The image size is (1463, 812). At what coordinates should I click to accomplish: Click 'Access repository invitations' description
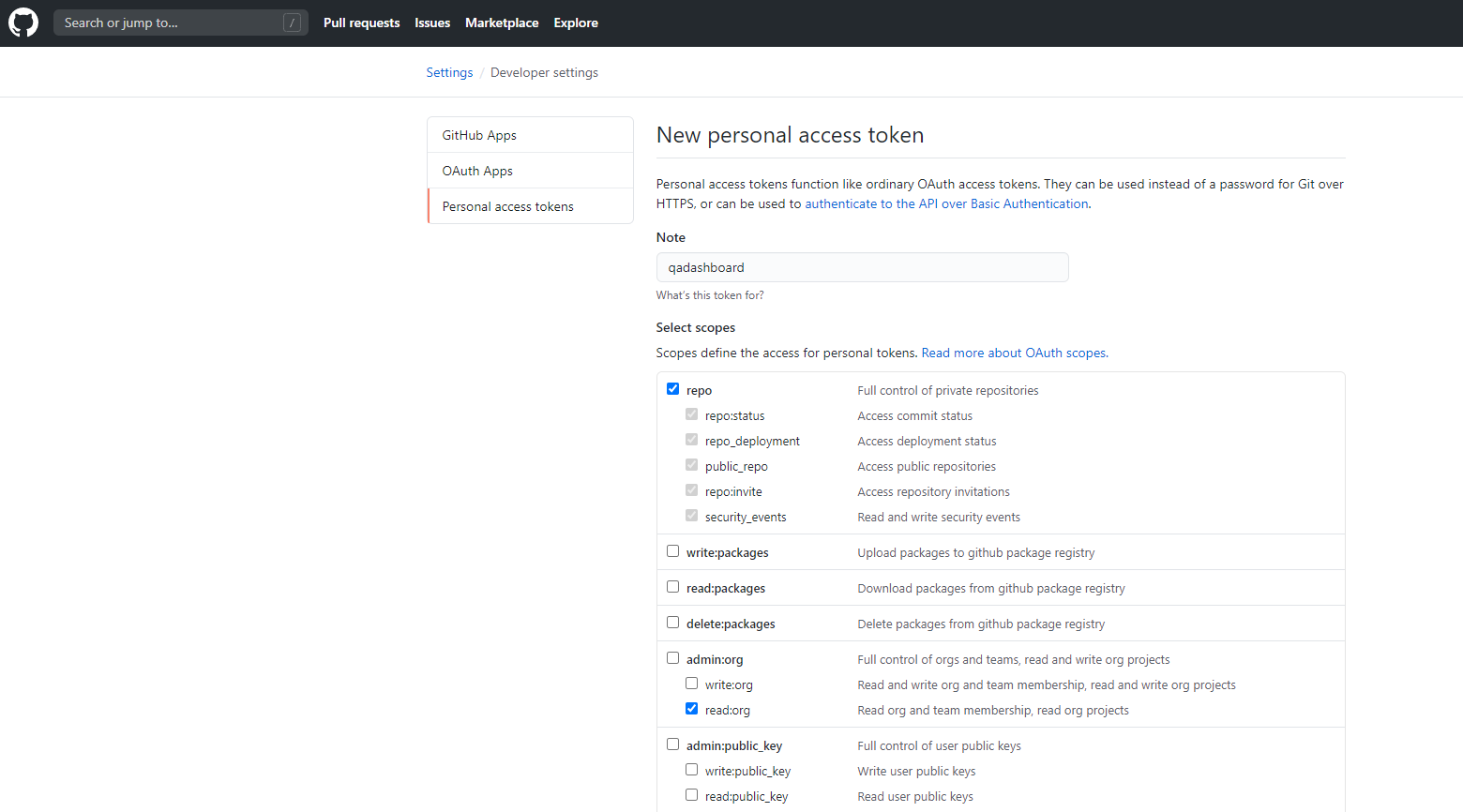click(x=933, y=491)
